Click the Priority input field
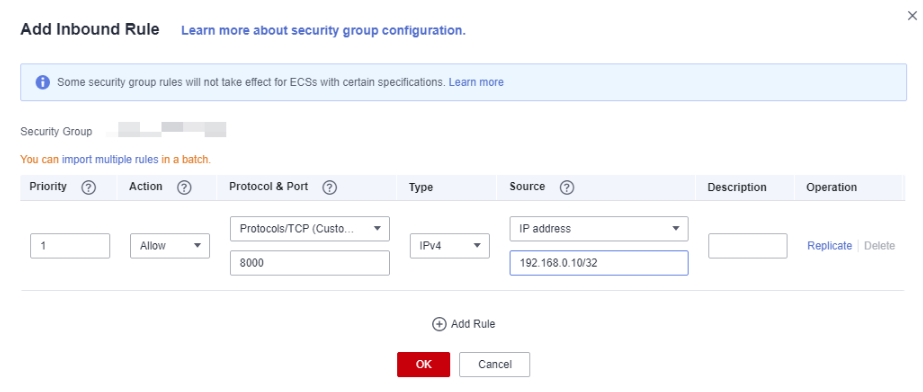The image size is (923, 392). (70, 246)
